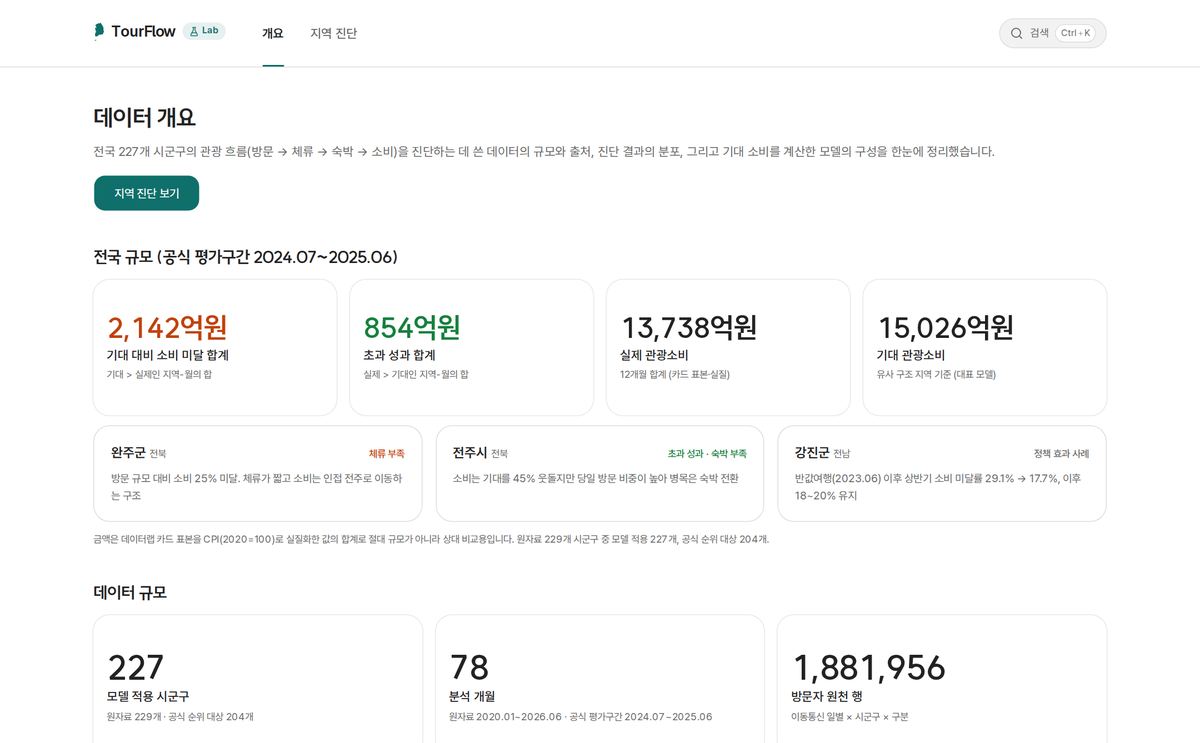
Task: Click the 방문자 원천 행 label
Action: pyautogui.click(x=827, y=696)
